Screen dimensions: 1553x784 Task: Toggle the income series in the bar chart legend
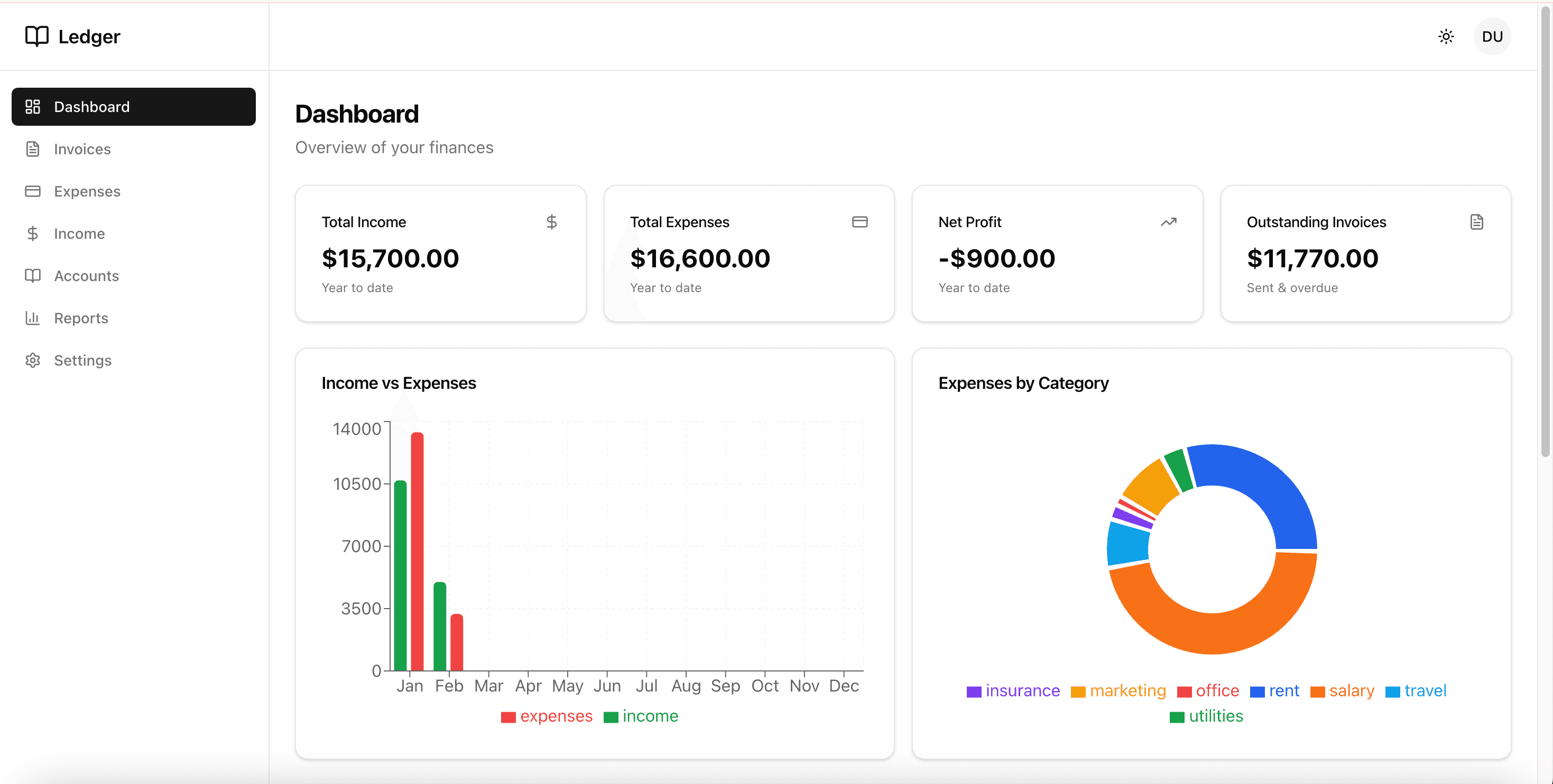coord(641,716)
